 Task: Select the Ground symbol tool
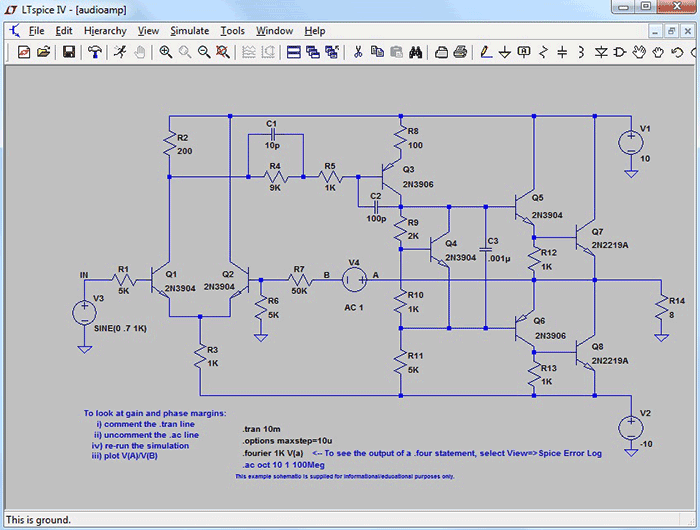click(x=505, y=52)
